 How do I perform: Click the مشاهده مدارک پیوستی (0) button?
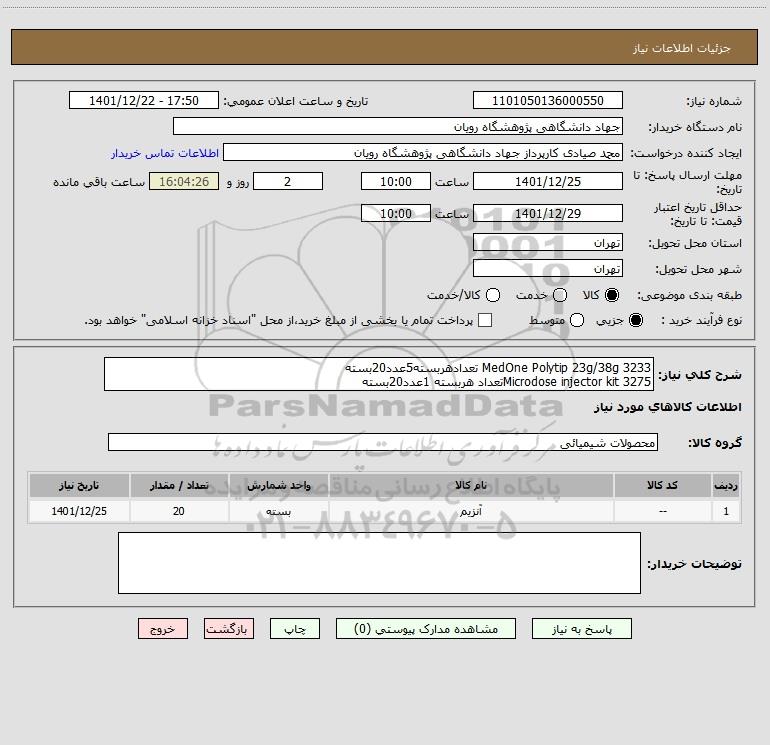click(426, 629)
